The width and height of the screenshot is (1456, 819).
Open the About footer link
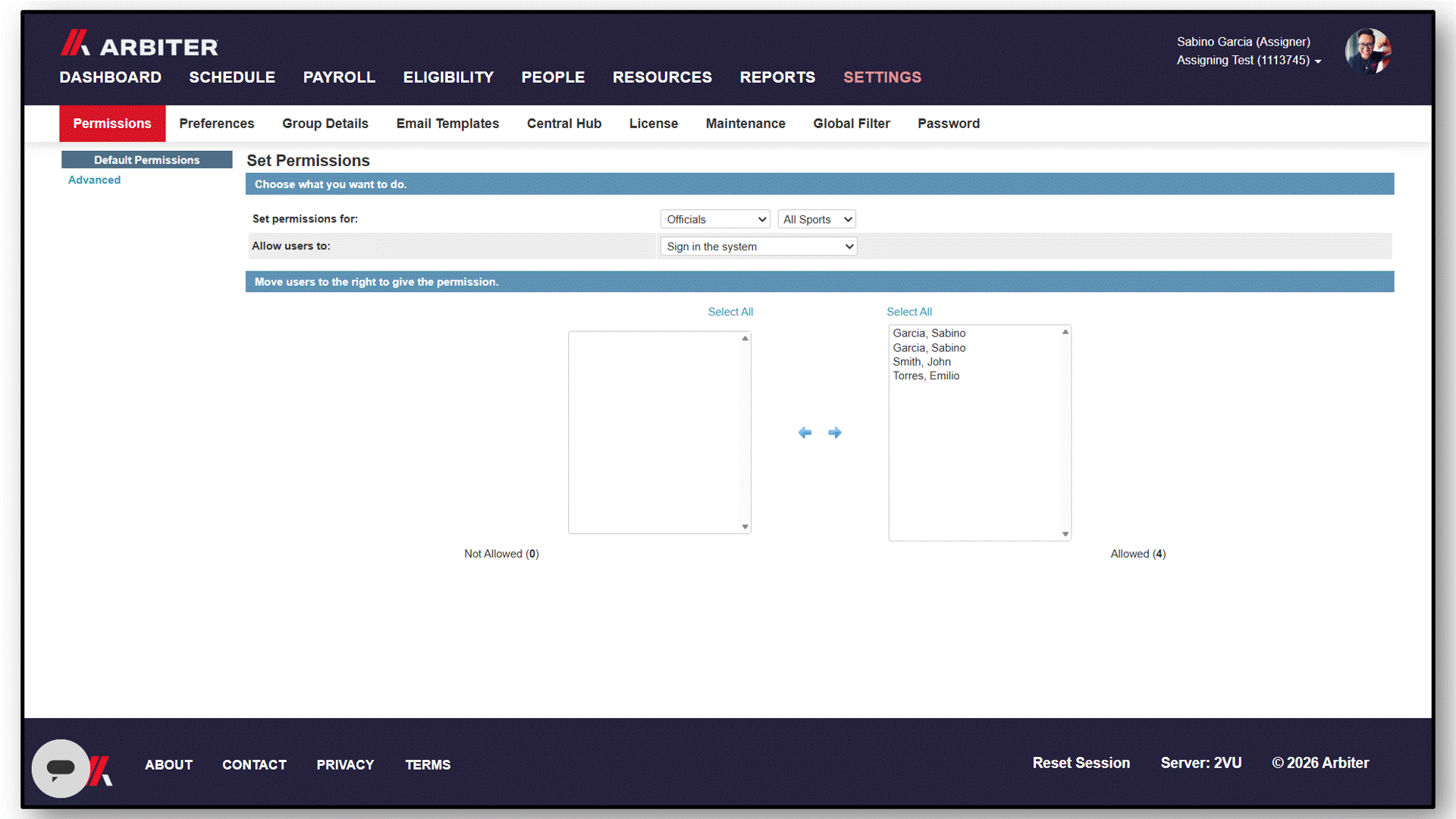[169, 764]
